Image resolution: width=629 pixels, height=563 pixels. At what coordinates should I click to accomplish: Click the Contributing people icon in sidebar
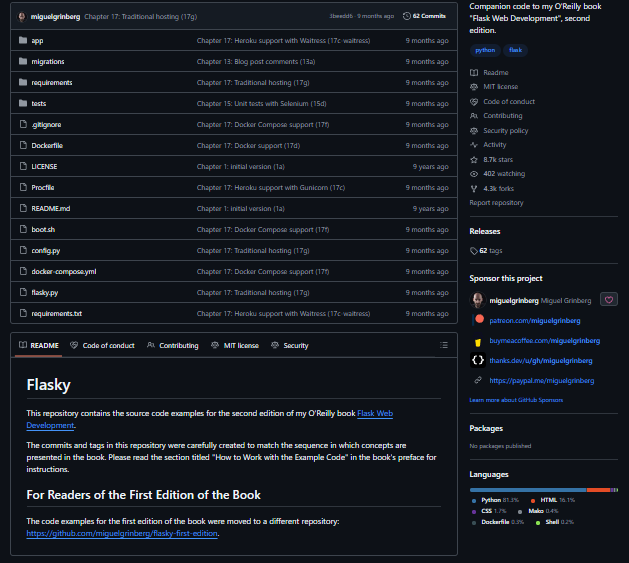[x=474, y=116]
